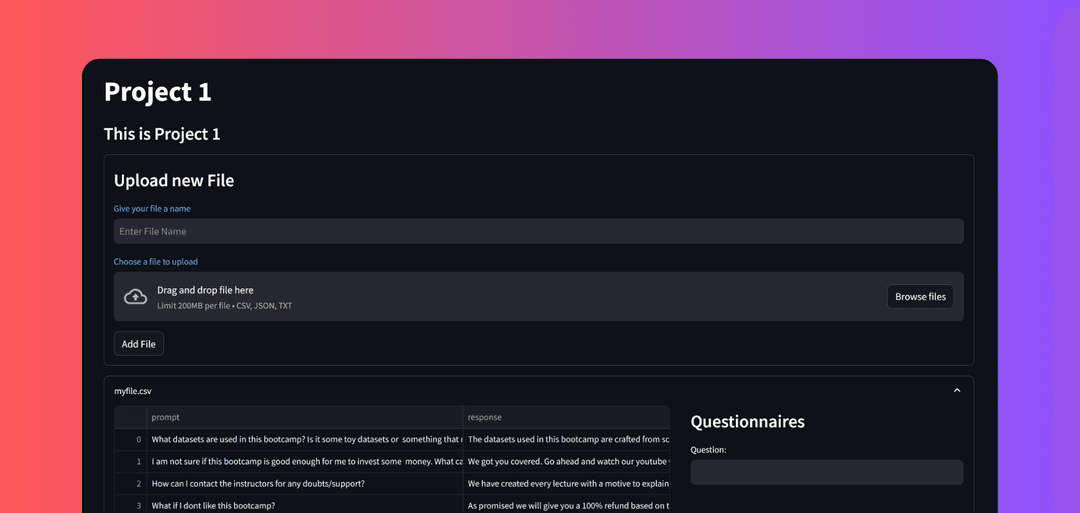Select the response column header

pyautogui.click(x=566, y=417)
